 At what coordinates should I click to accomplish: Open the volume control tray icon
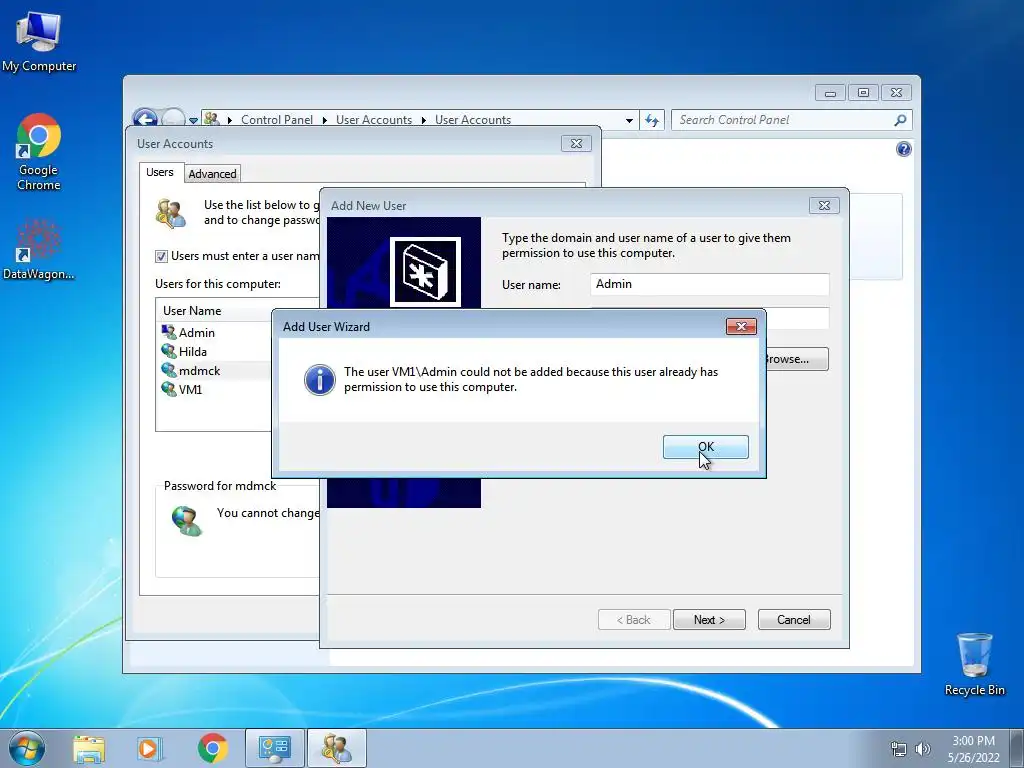click(922, 749)
